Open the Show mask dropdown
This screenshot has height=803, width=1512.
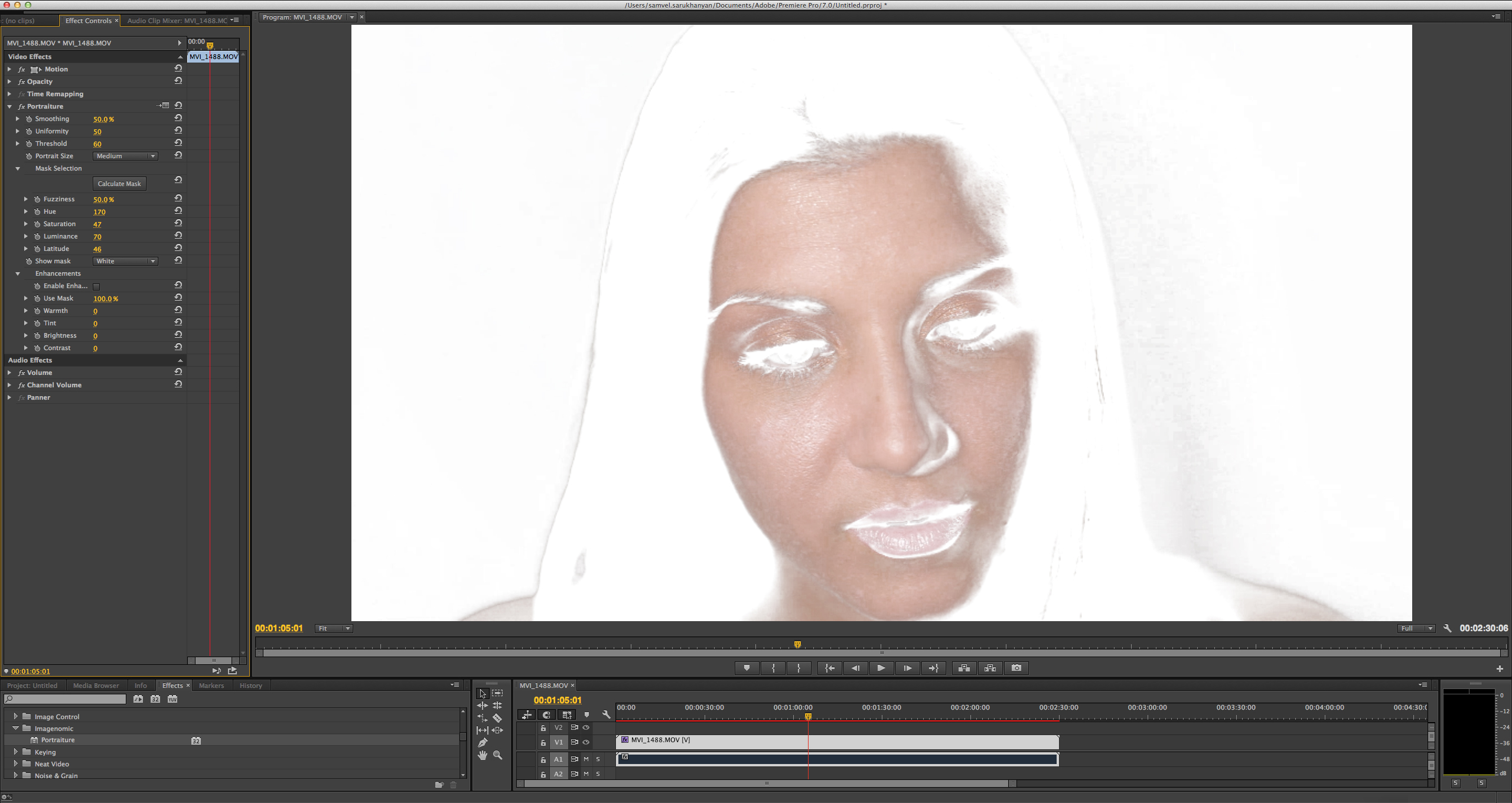pos(125,261)
